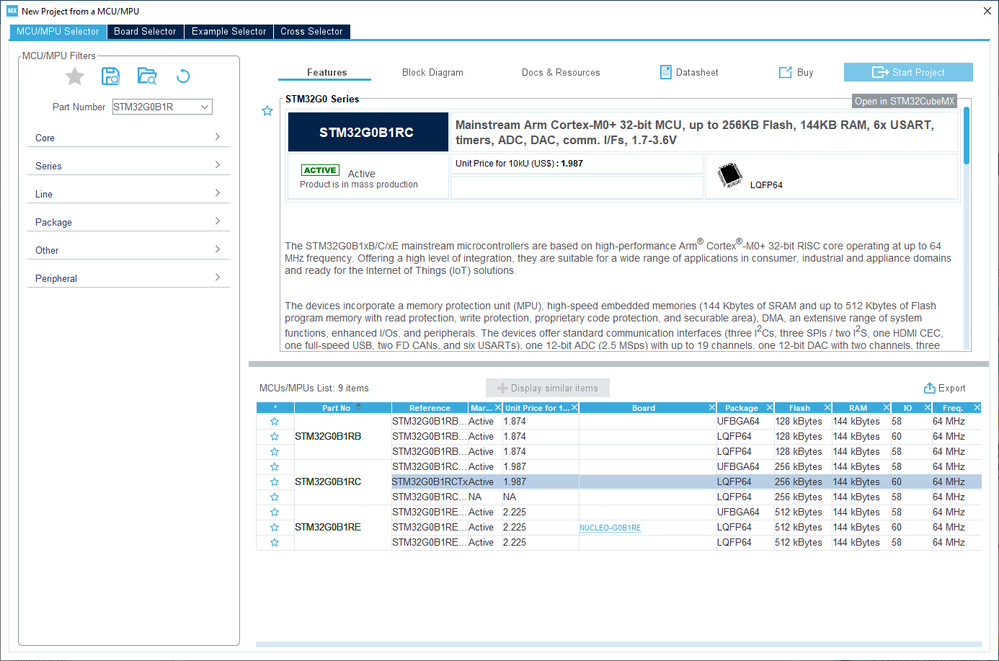Open the Cross Selector tab

[x=312, y=31]
